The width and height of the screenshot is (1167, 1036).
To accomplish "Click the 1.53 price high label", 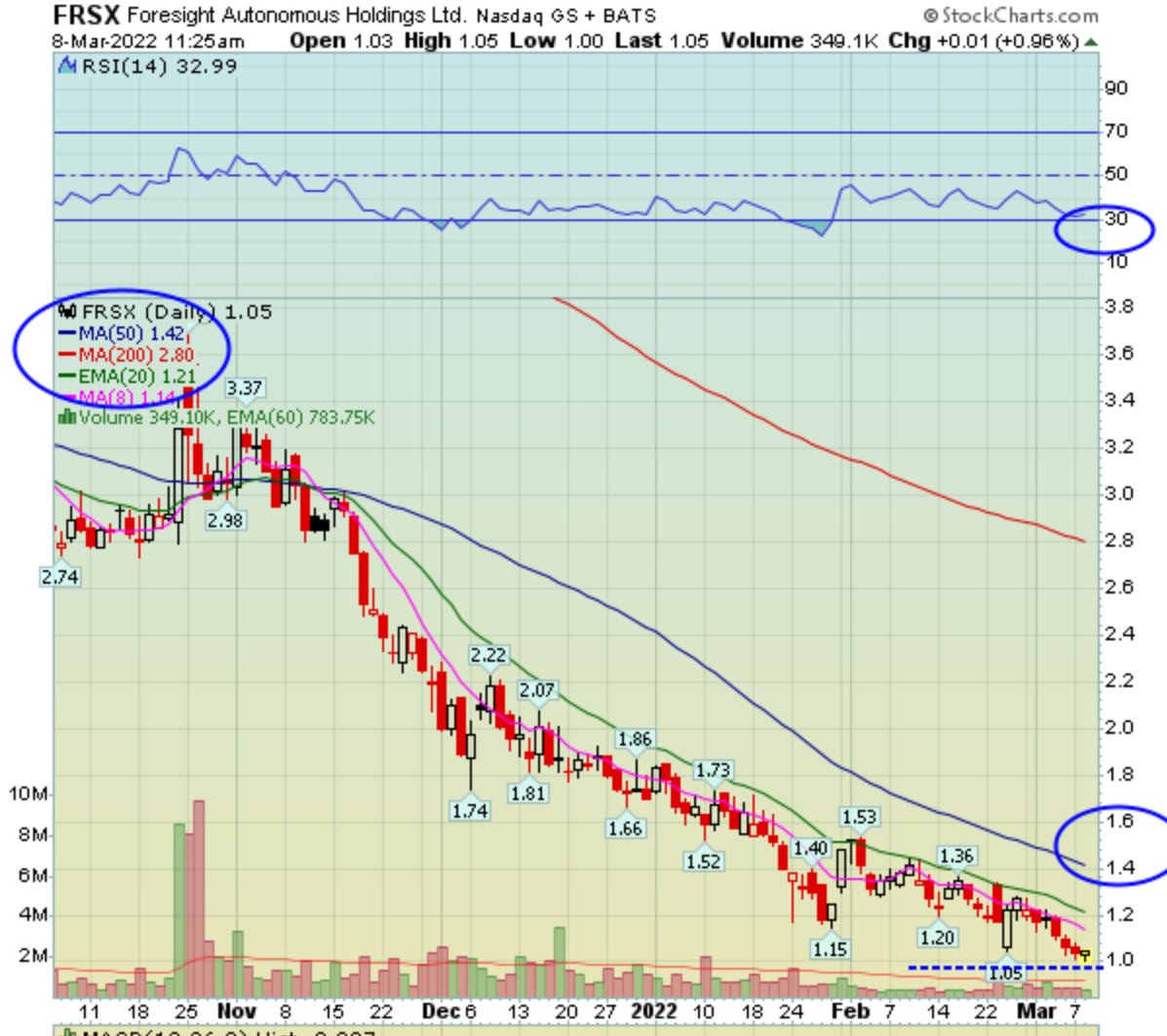I will (859, 817).
